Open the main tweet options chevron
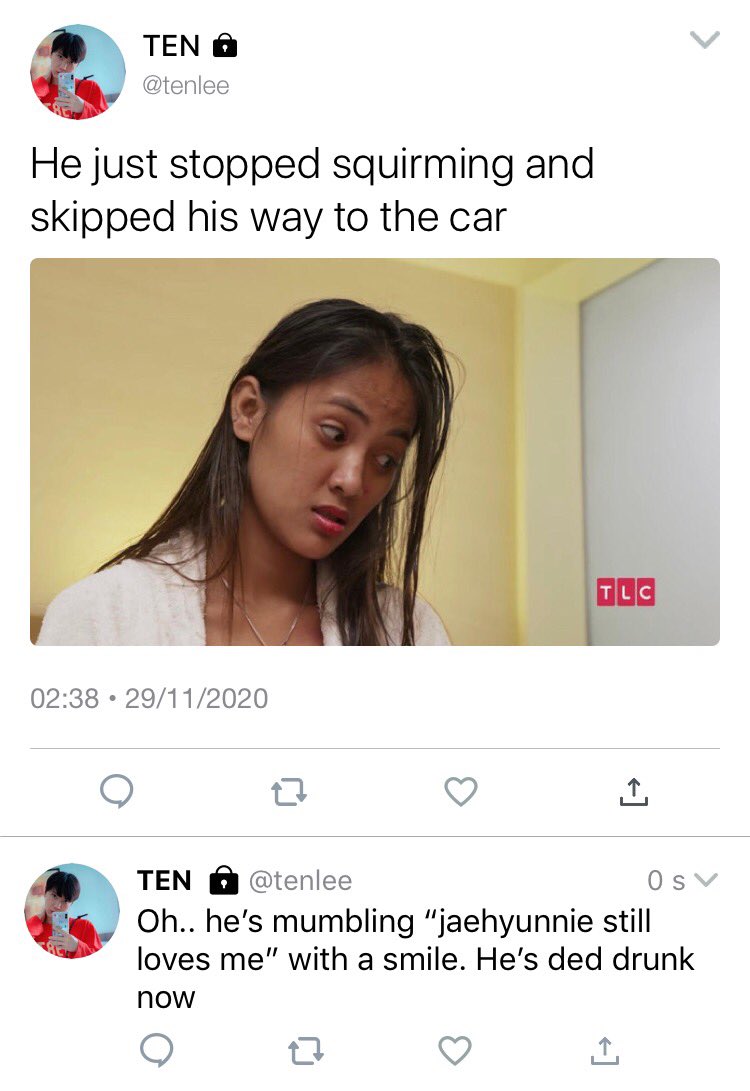The width and height of the screenshot is (750, 1091). click(705, 40)
